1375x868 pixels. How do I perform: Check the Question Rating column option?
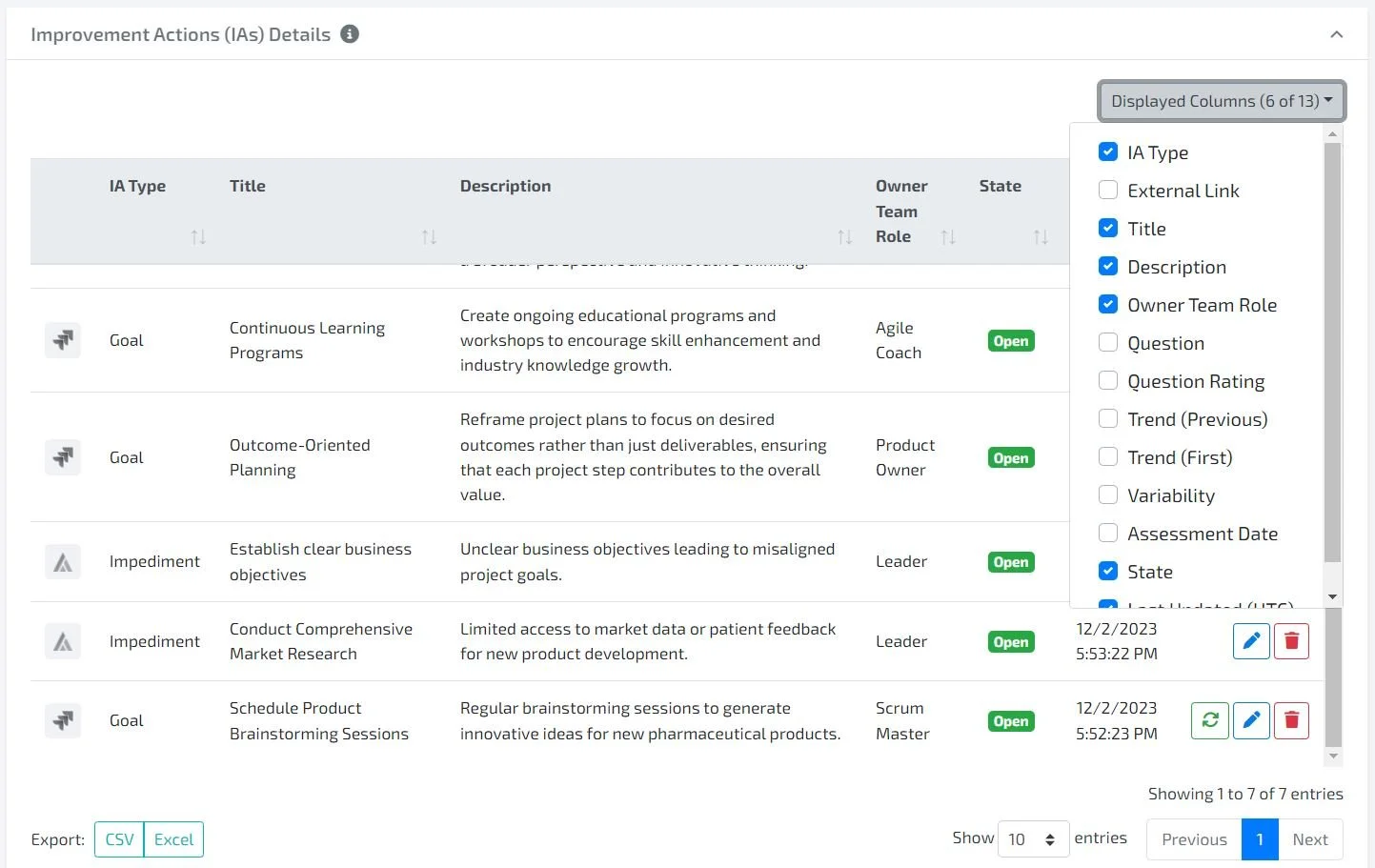[1108, 380]
